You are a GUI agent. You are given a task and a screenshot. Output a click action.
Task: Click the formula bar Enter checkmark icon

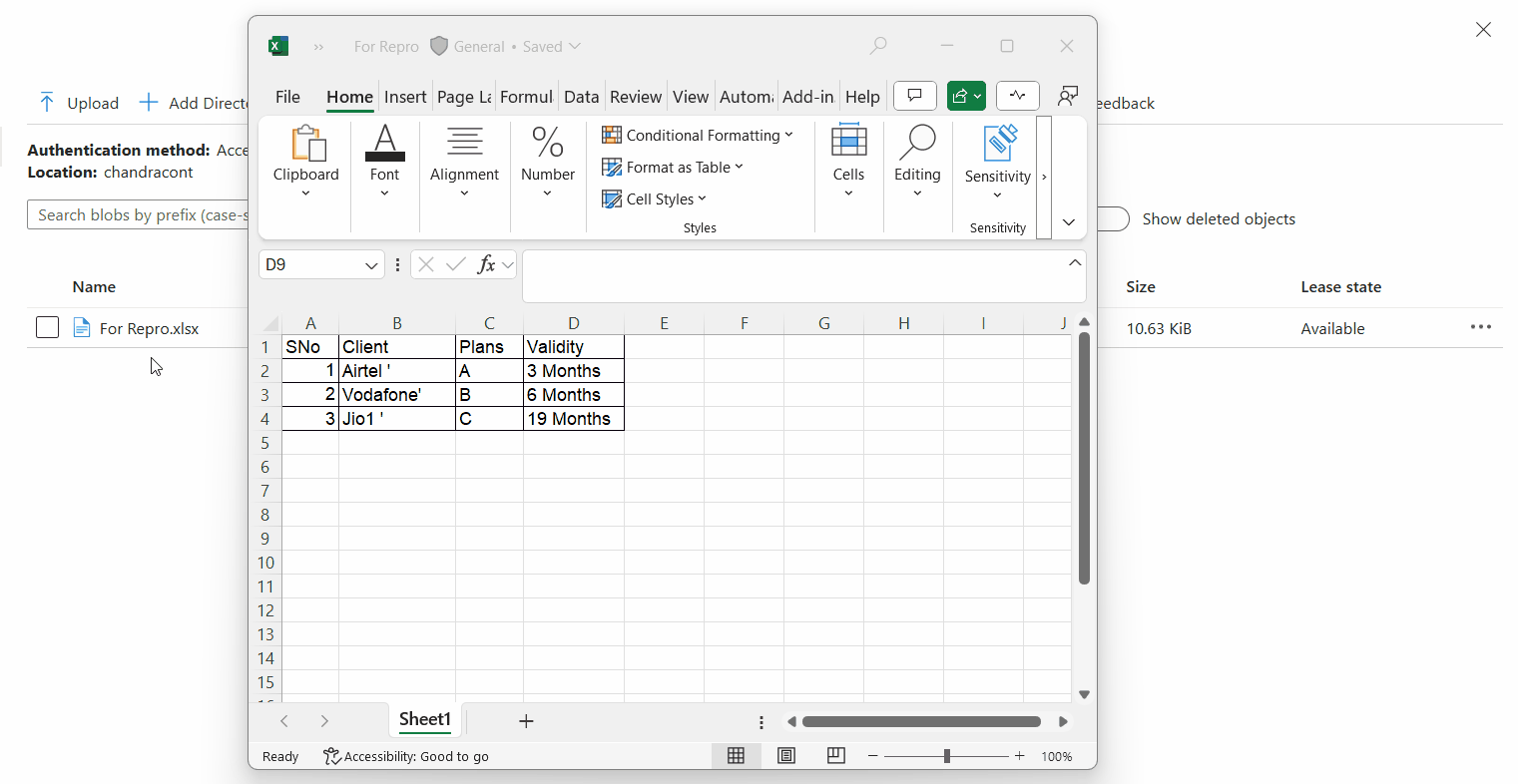tap(456, 264)
